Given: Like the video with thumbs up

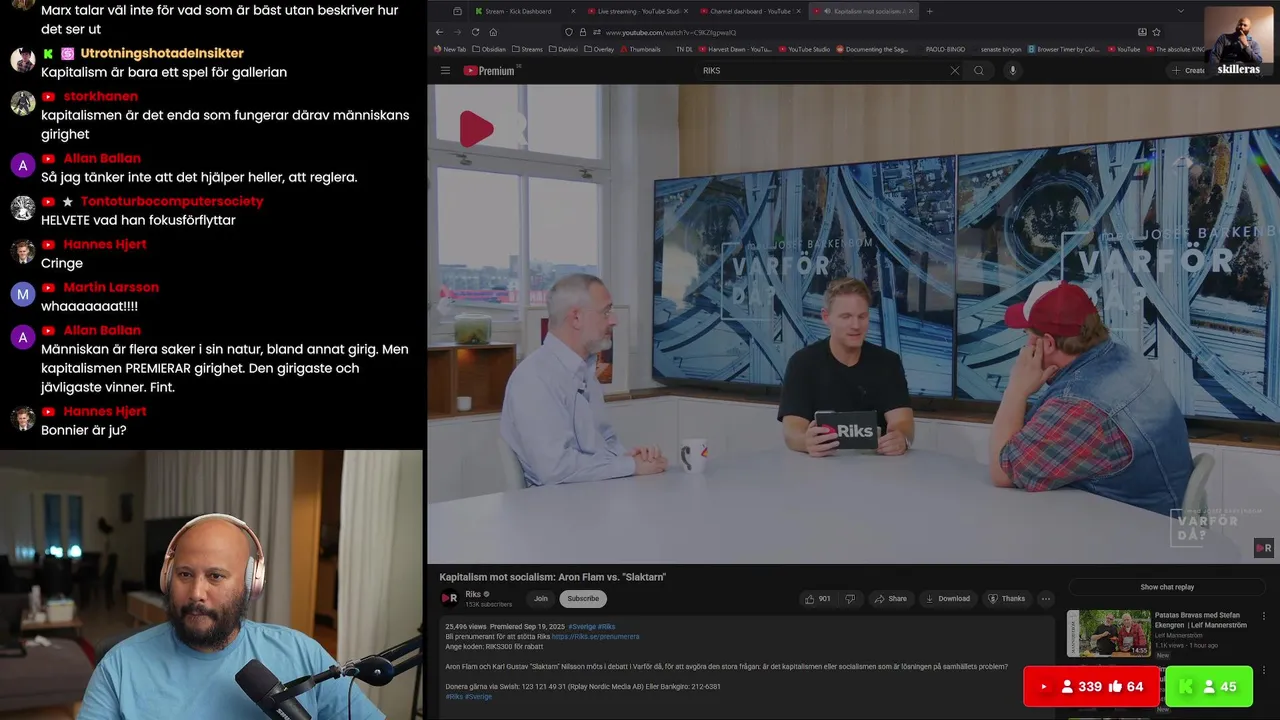Looking at the screenshot, I should [x=819, y=599].
